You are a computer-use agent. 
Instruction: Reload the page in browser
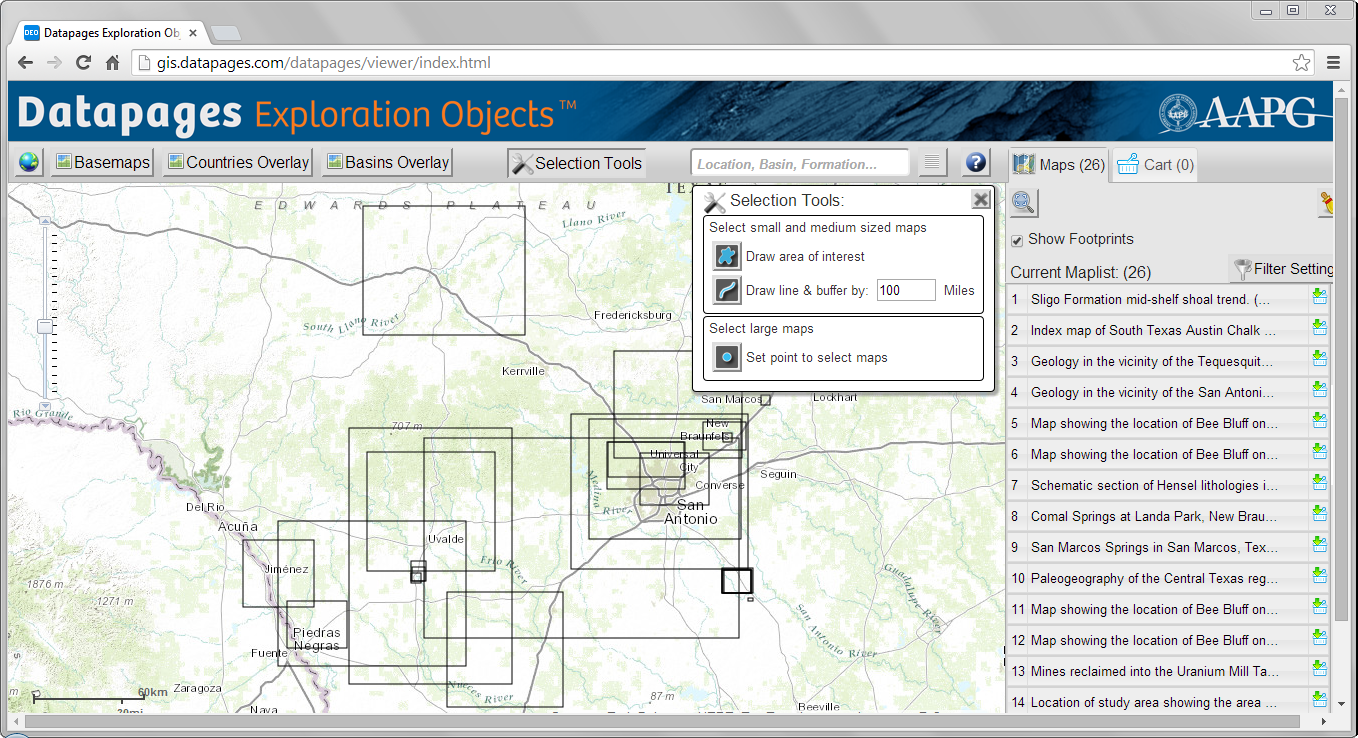pos(84,63)
